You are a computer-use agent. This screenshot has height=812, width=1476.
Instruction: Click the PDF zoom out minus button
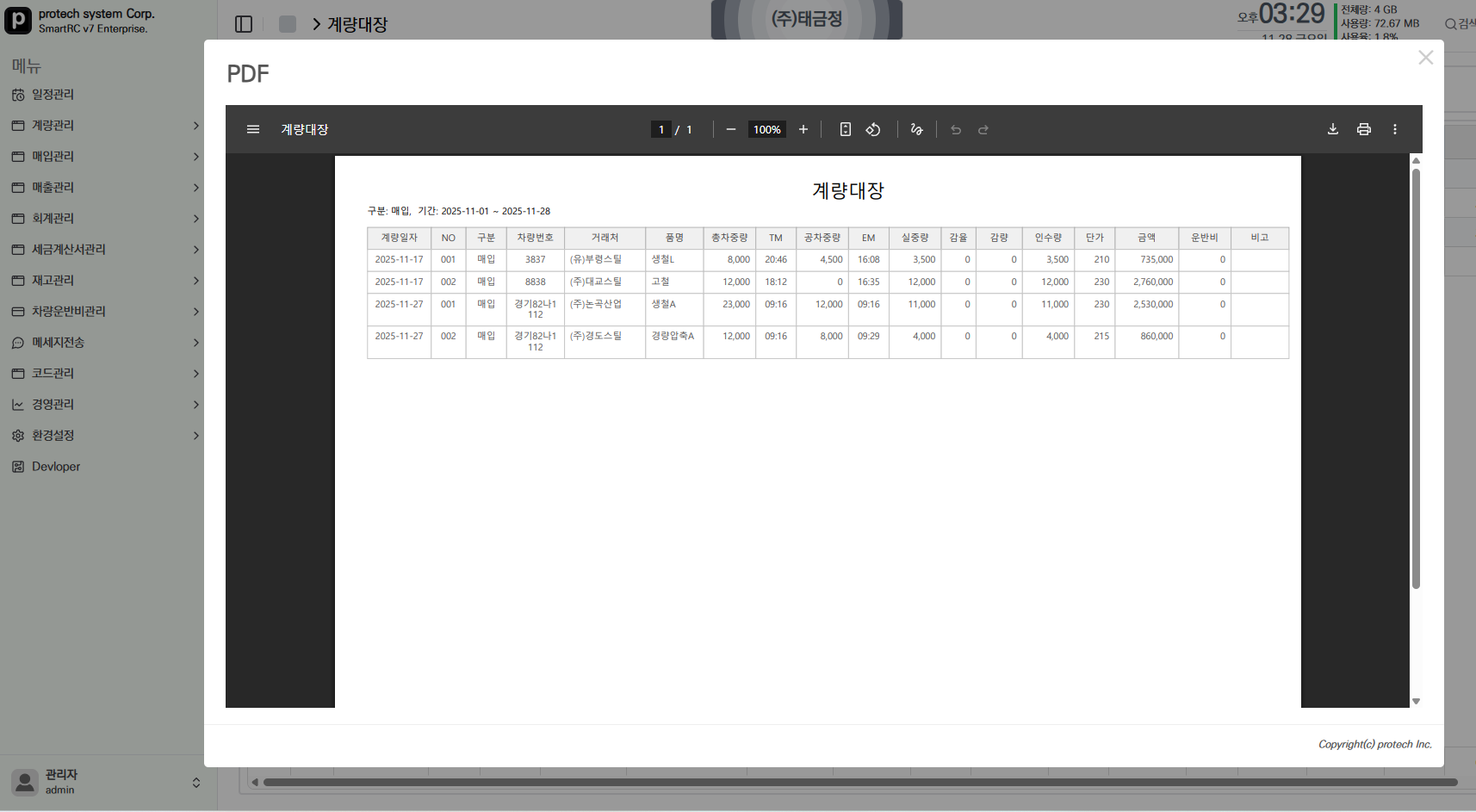(731, 129)
